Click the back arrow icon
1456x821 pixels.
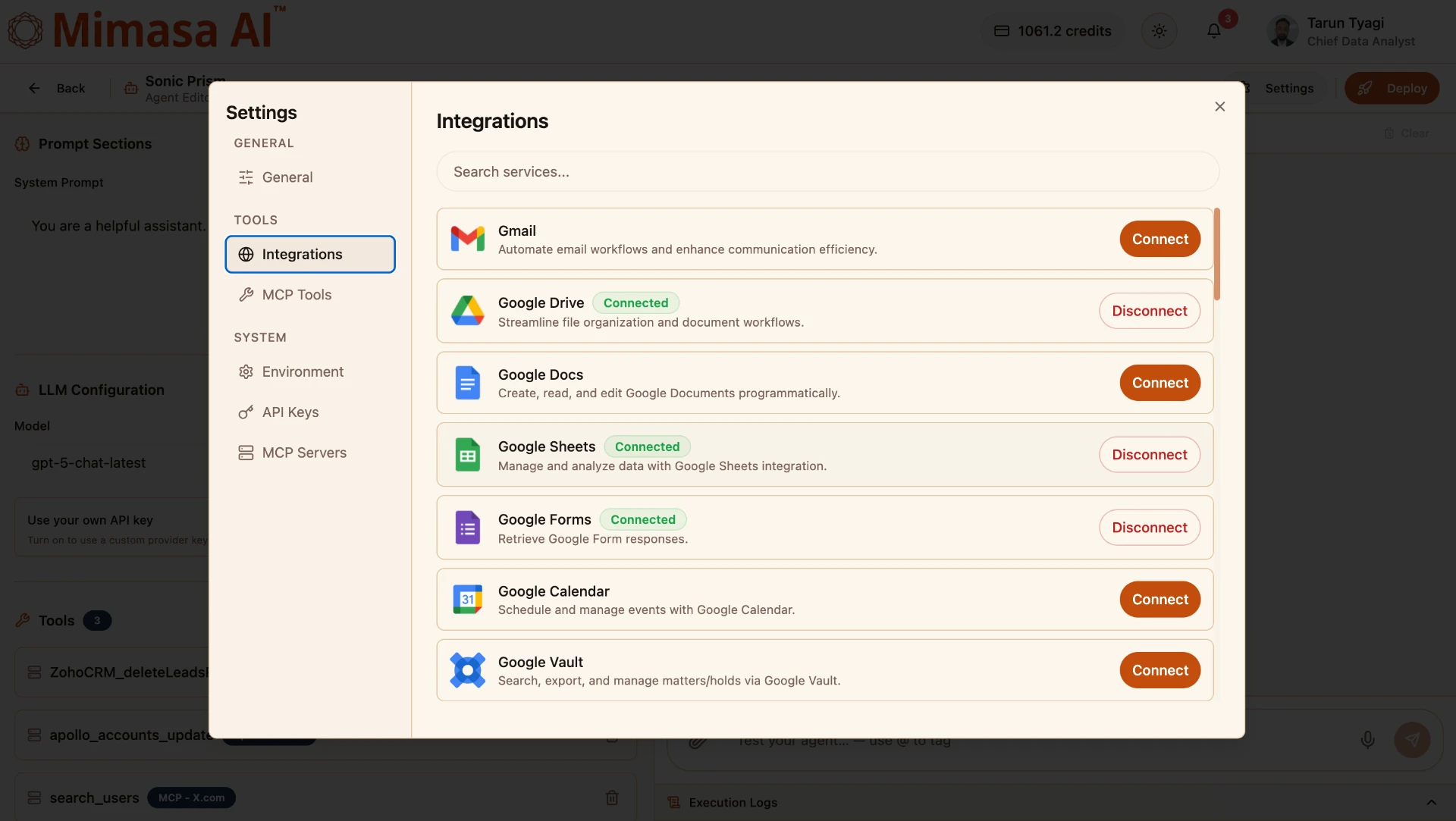coord(34,88)
